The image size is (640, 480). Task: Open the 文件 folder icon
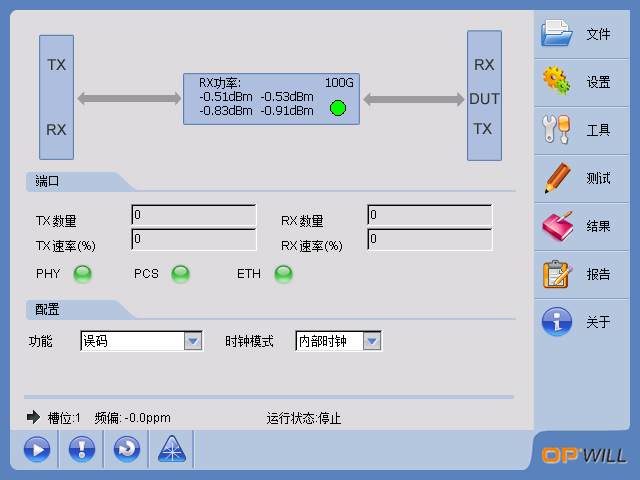coord(556,33)
